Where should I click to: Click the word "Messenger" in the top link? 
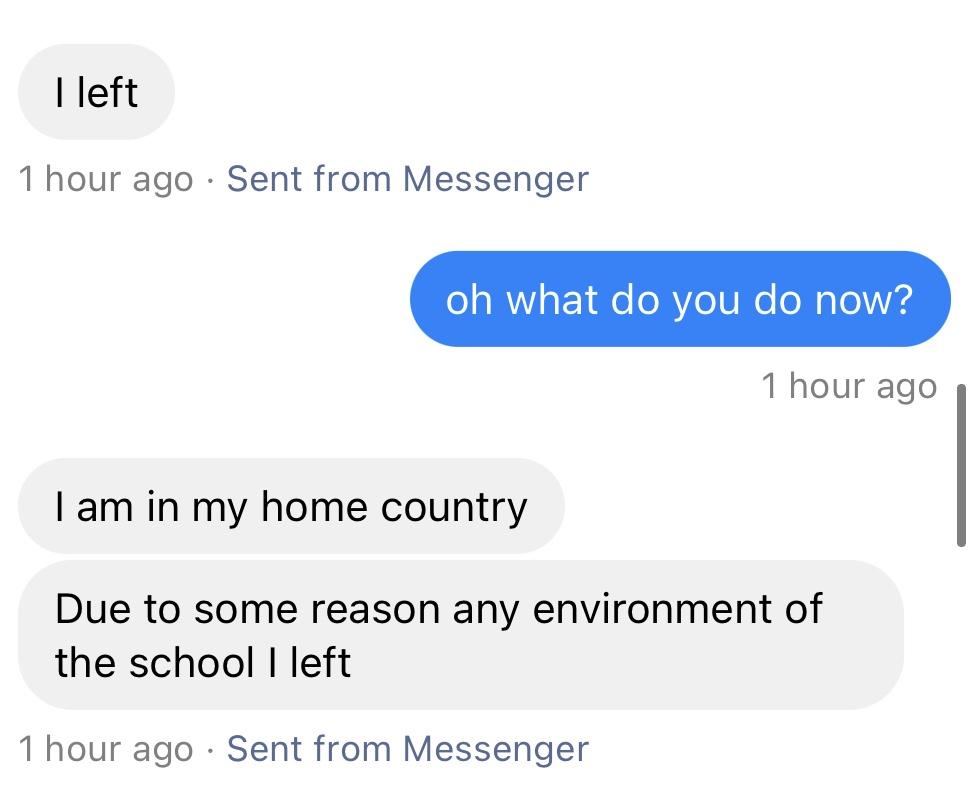pyautogui.click(x=496, y=179)
